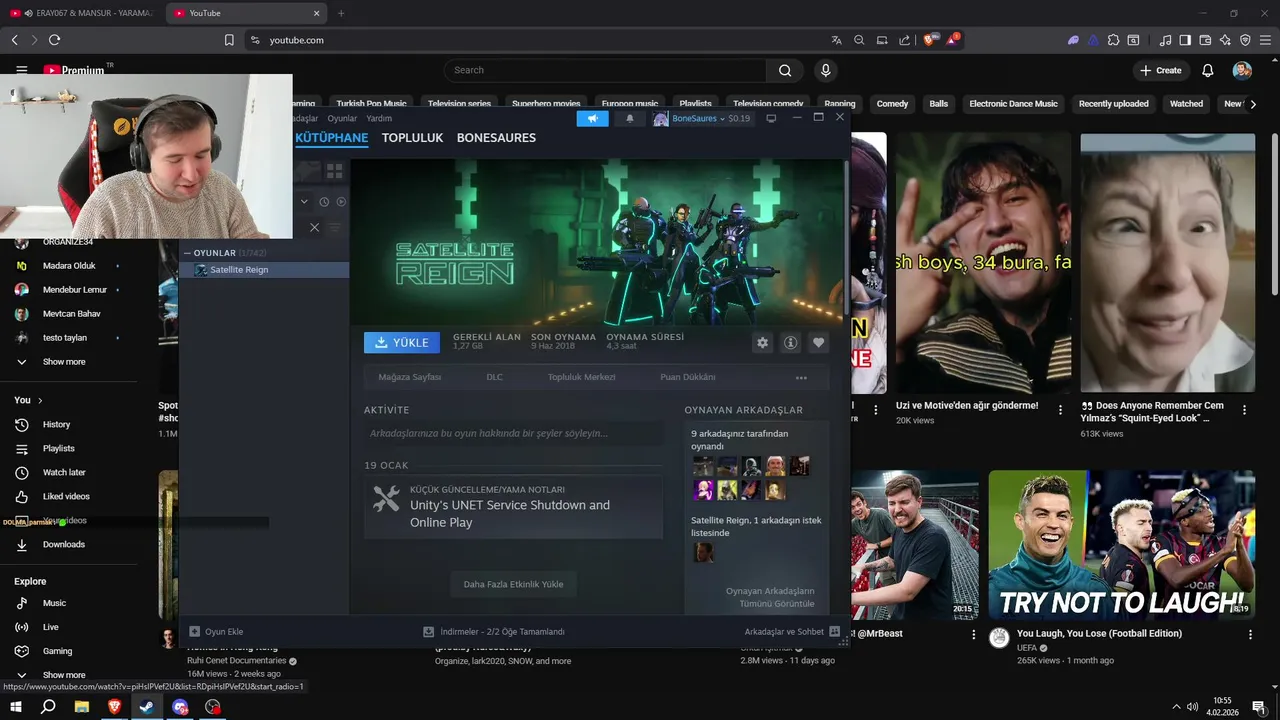
Task: Click Oyun Ekle in Steam footer
Action: click(x=216, y=632)
